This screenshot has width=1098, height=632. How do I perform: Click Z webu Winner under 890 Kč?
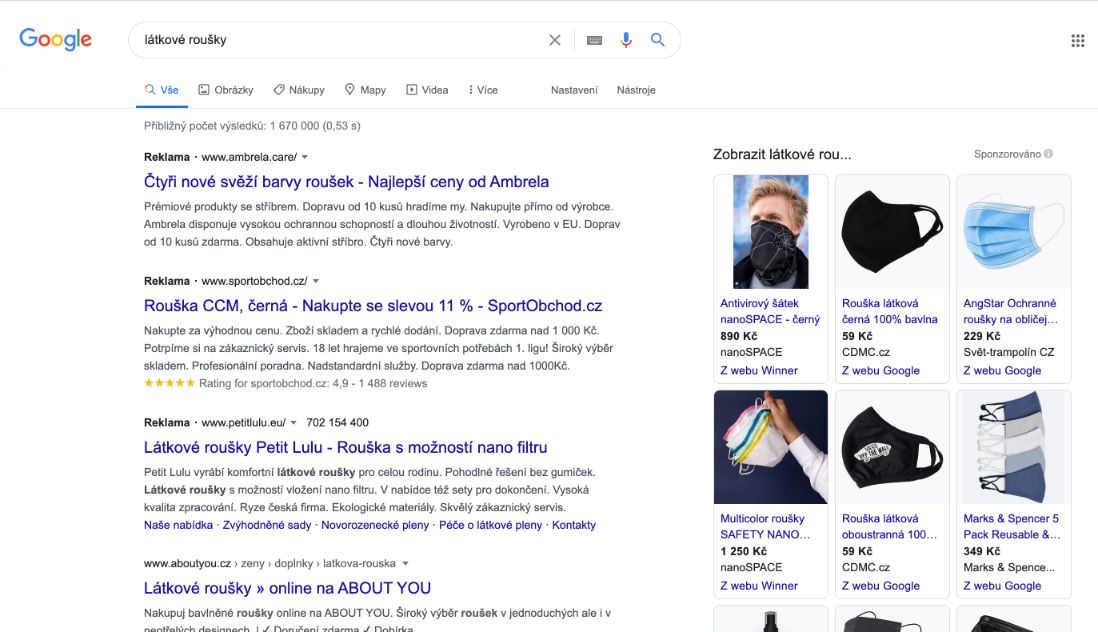[x=759, y=371]
